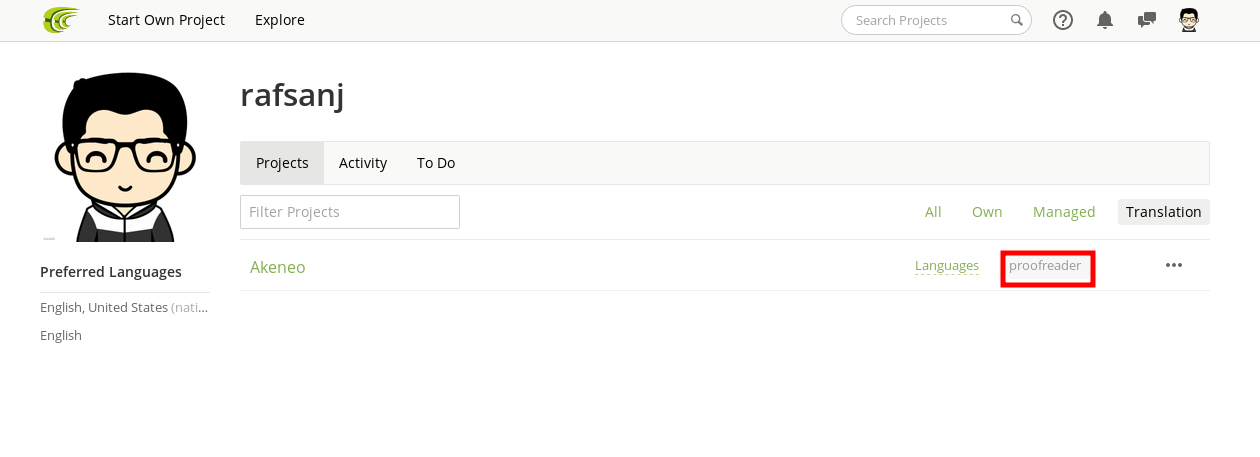Filter by Managed projects

click(1064, 212)
